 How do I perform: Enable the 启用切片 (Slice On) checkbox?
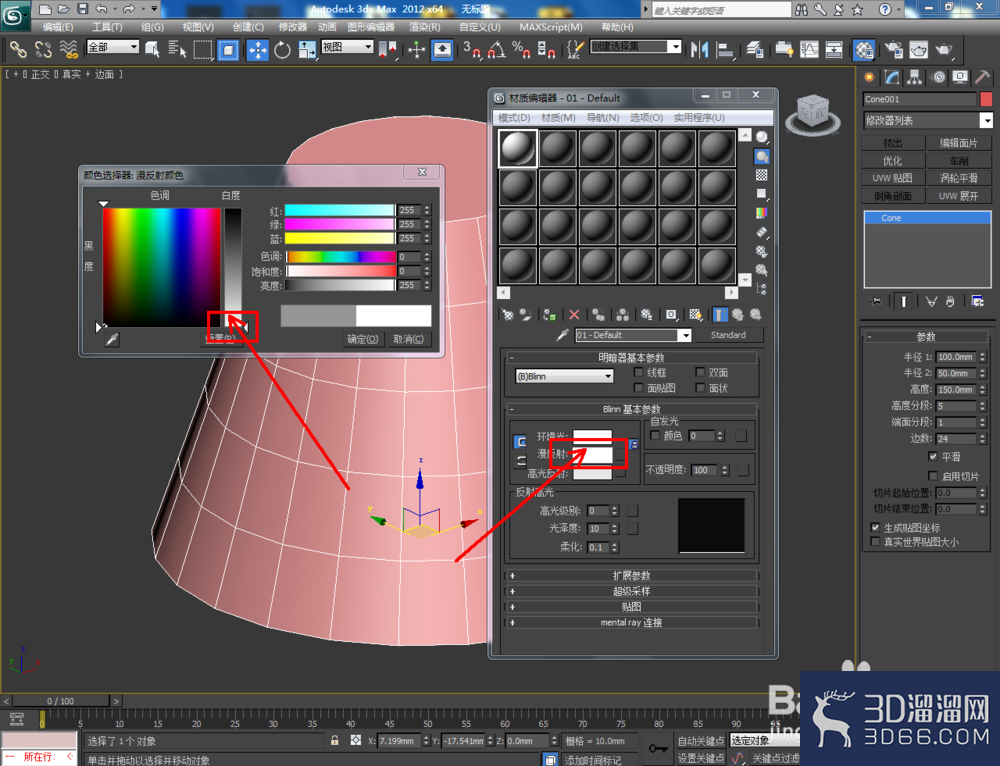(933, 476)
